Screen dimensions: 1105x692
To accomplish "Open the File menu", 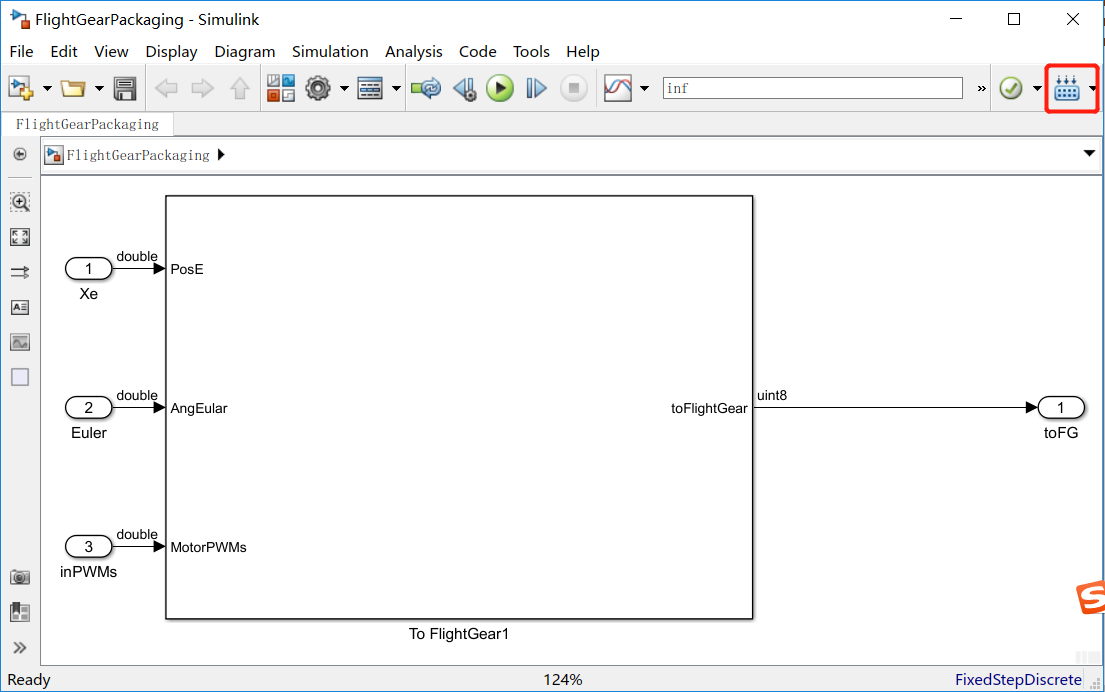I will [x=21, y=51].
